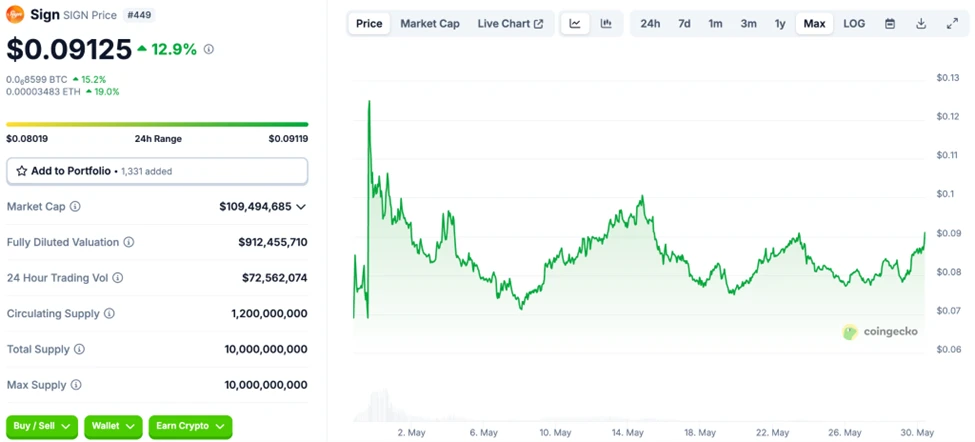Click Add to Portfolio button
This screenshot has height=442, width=975.
pos(157,171)
